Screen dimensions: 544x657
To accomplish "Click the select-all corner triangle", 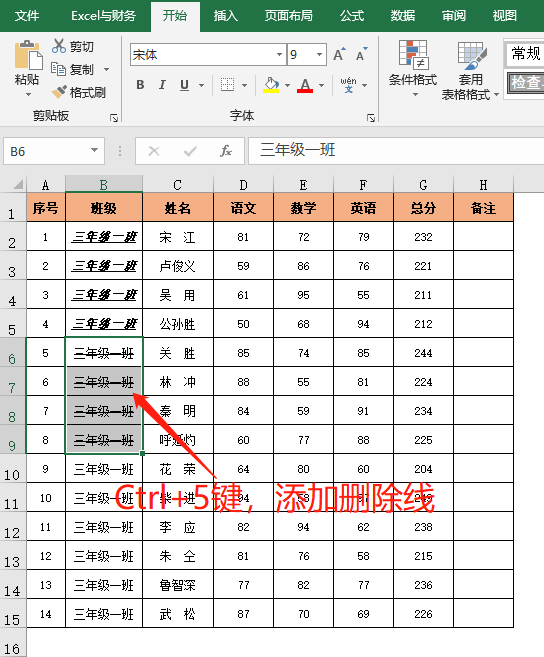I will pos(18,184).
